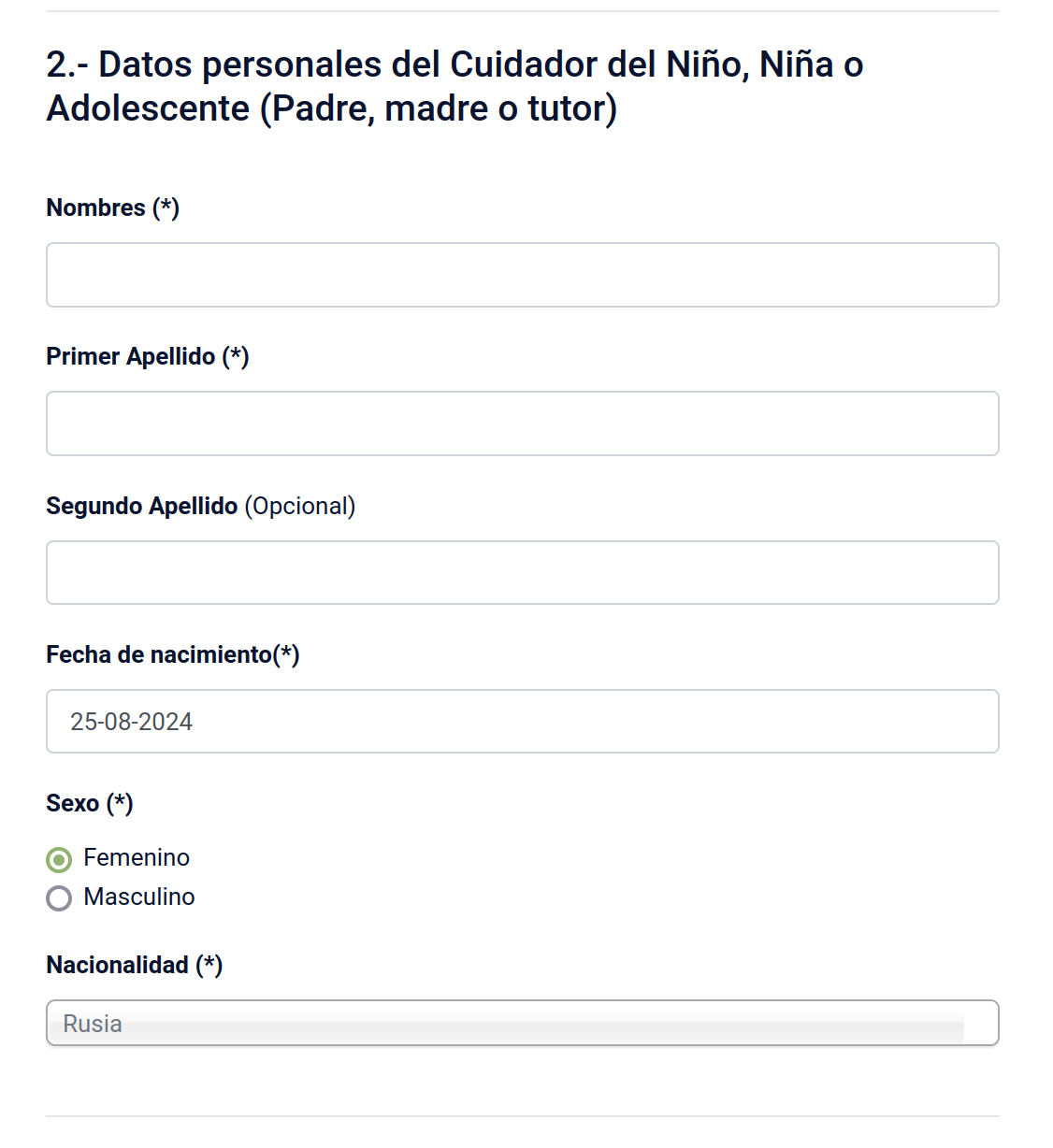Screen dimensions: 1053x1148
Task: Click the "Nombres (*)" field label
Action: point(112,208)
